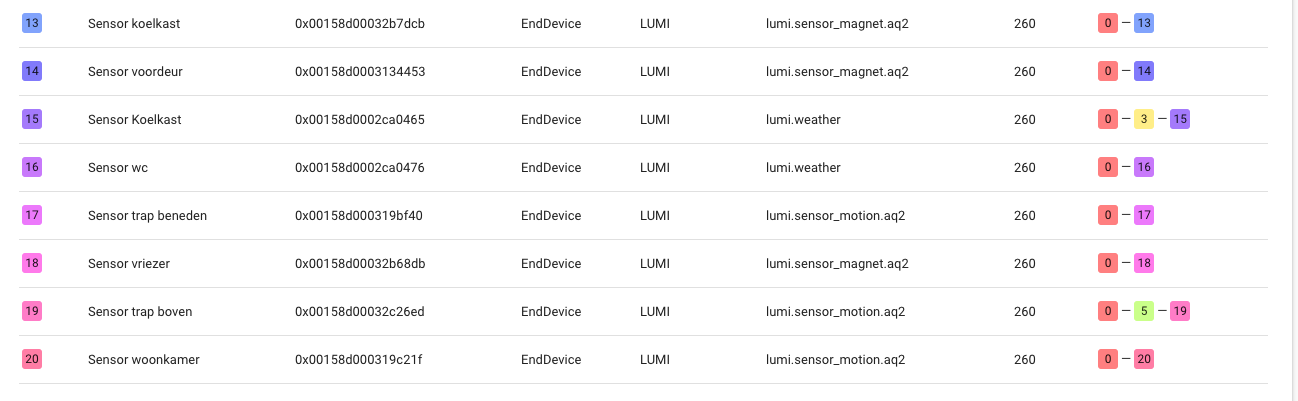Screen dimensions: 1298x401
Task: Open the Sensor voordeur device row
Action: [x=135, y=71]
